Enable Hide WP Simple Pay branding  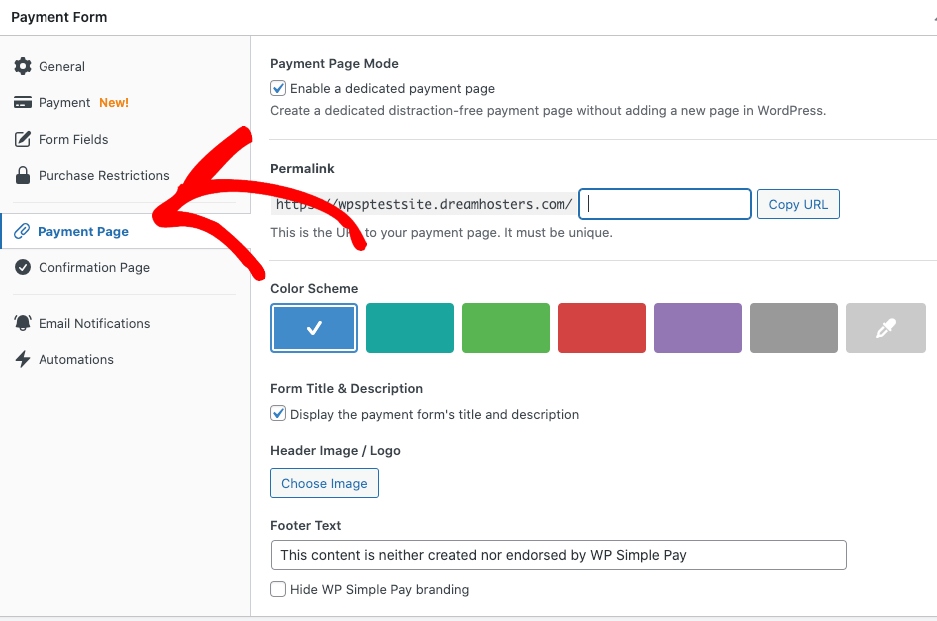tap(279, 589)
